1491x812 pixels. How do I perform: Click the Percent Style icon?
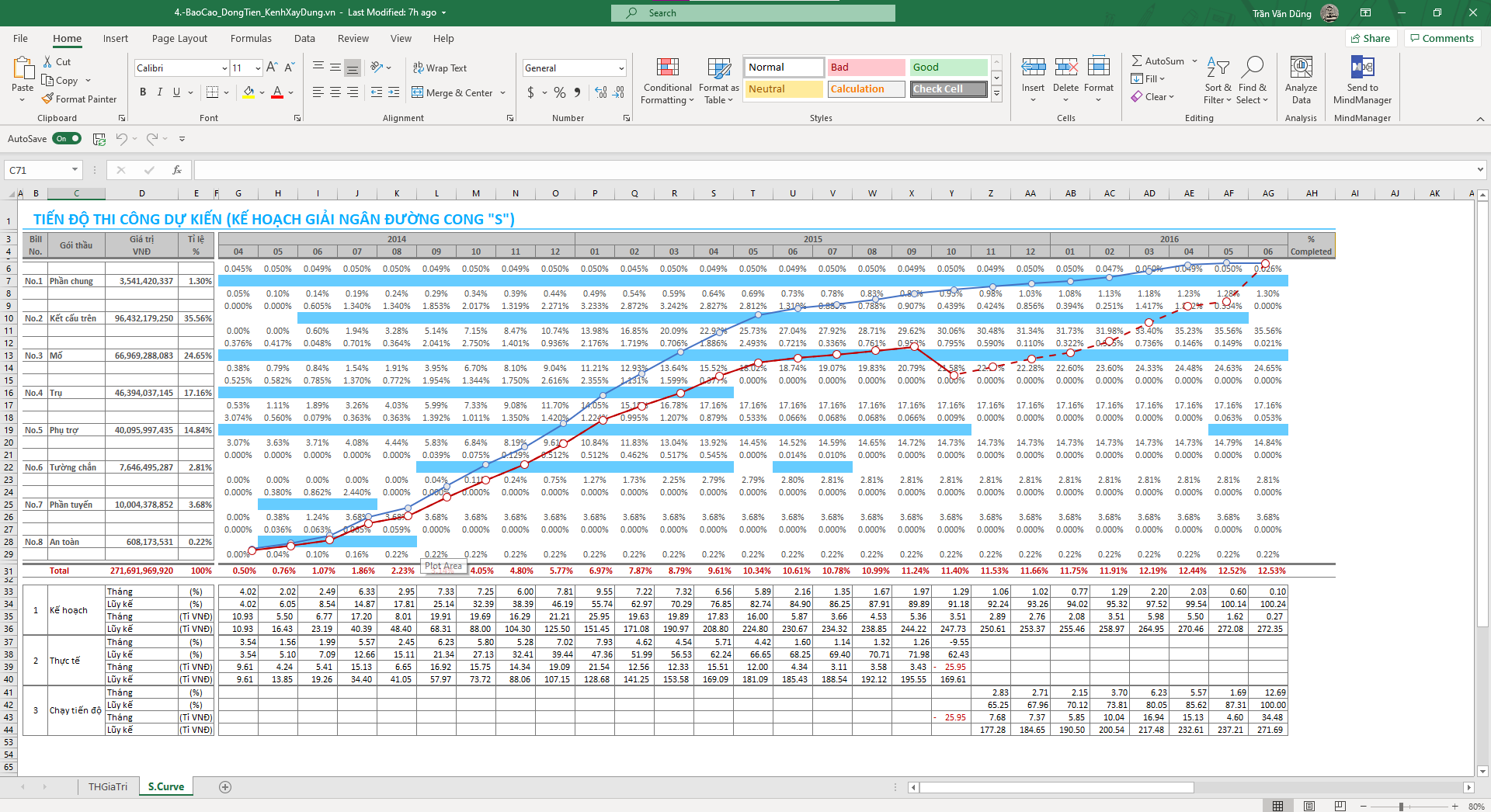559,93
